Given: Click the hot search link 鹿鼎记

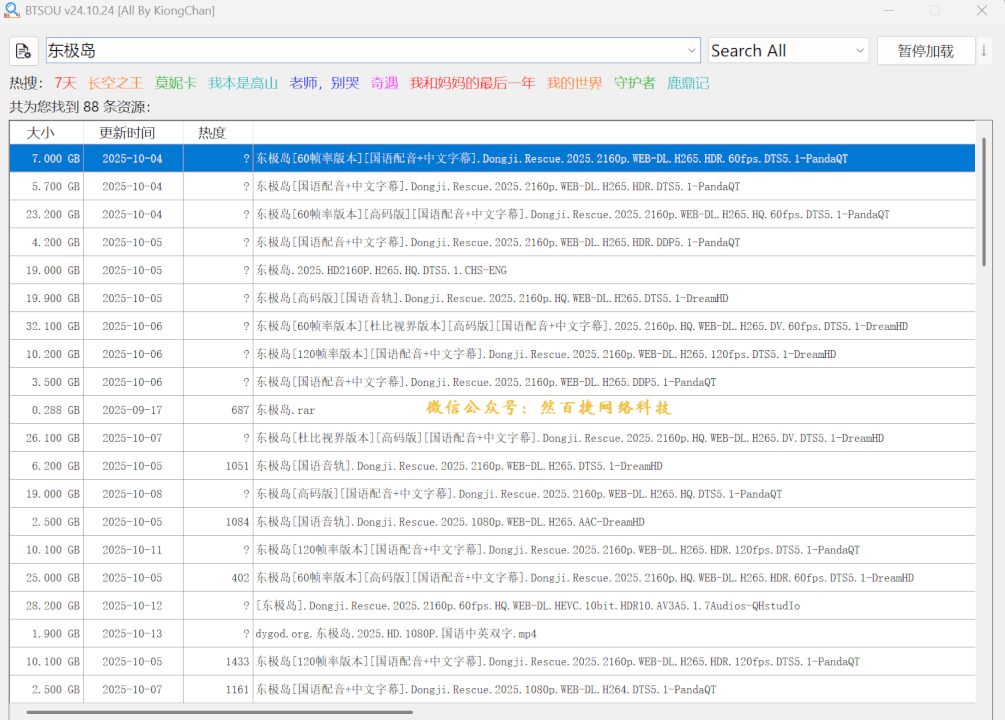Looking at the screenshot, I should 688,83.
